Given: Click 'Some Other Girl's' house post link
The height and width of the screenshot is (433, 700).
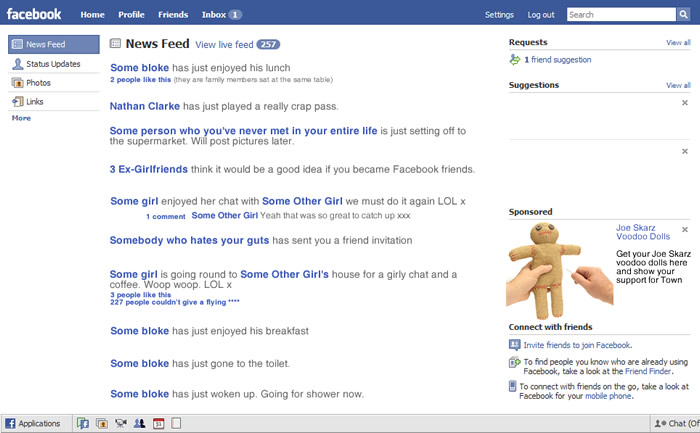Looking at the screenshot, I should pos(284,274).
